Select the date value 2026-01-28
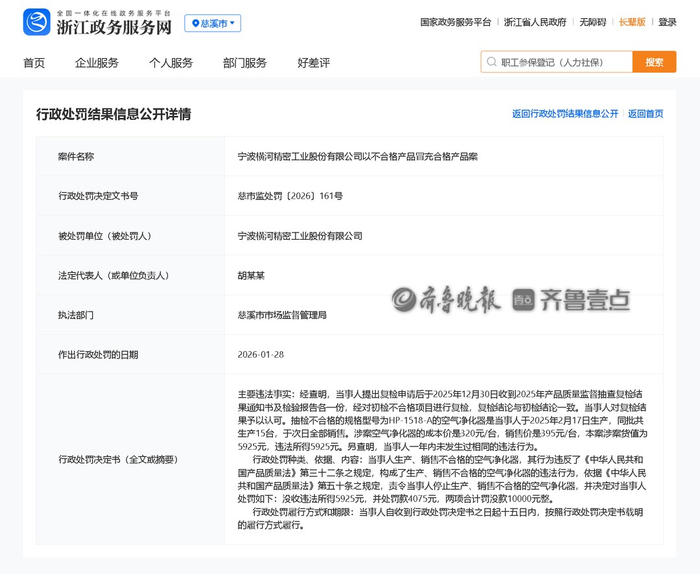Image resolution: width=700 pixels, height=574 pixels. tap(261, 354)
